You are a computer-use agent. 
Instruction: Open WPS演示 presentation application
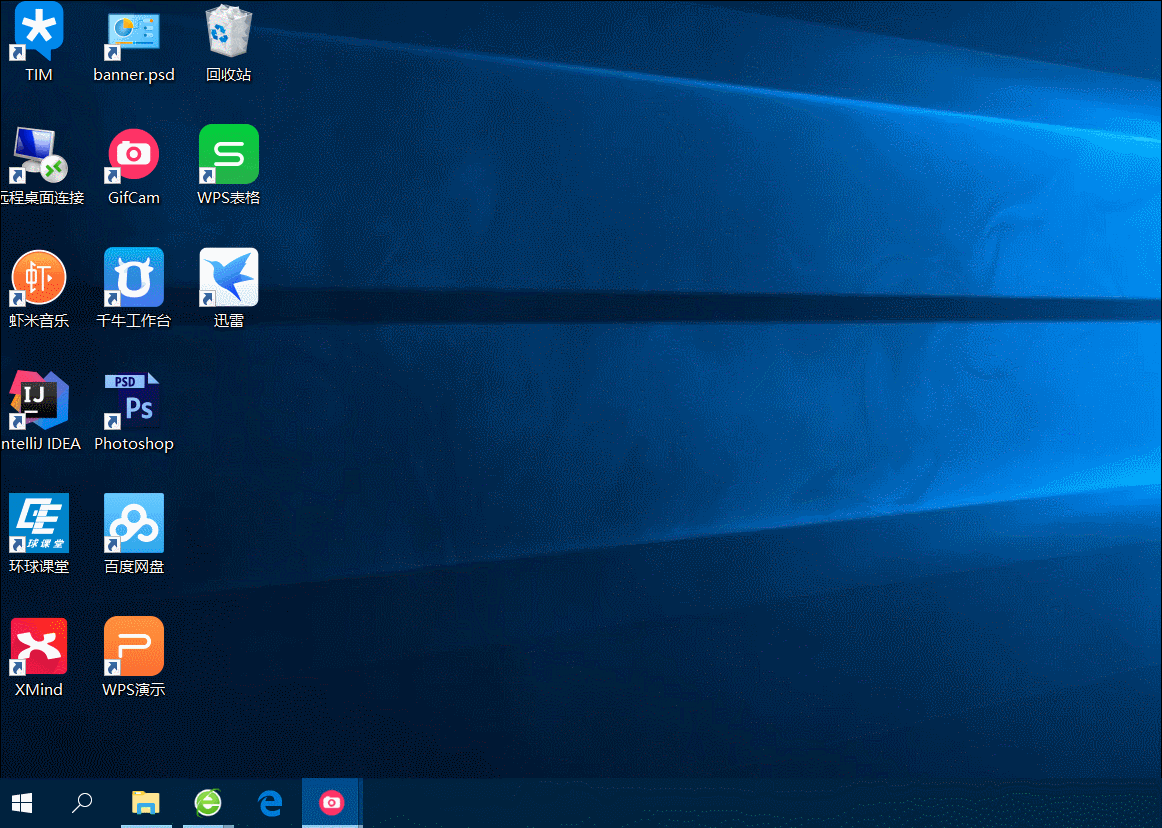133,645
